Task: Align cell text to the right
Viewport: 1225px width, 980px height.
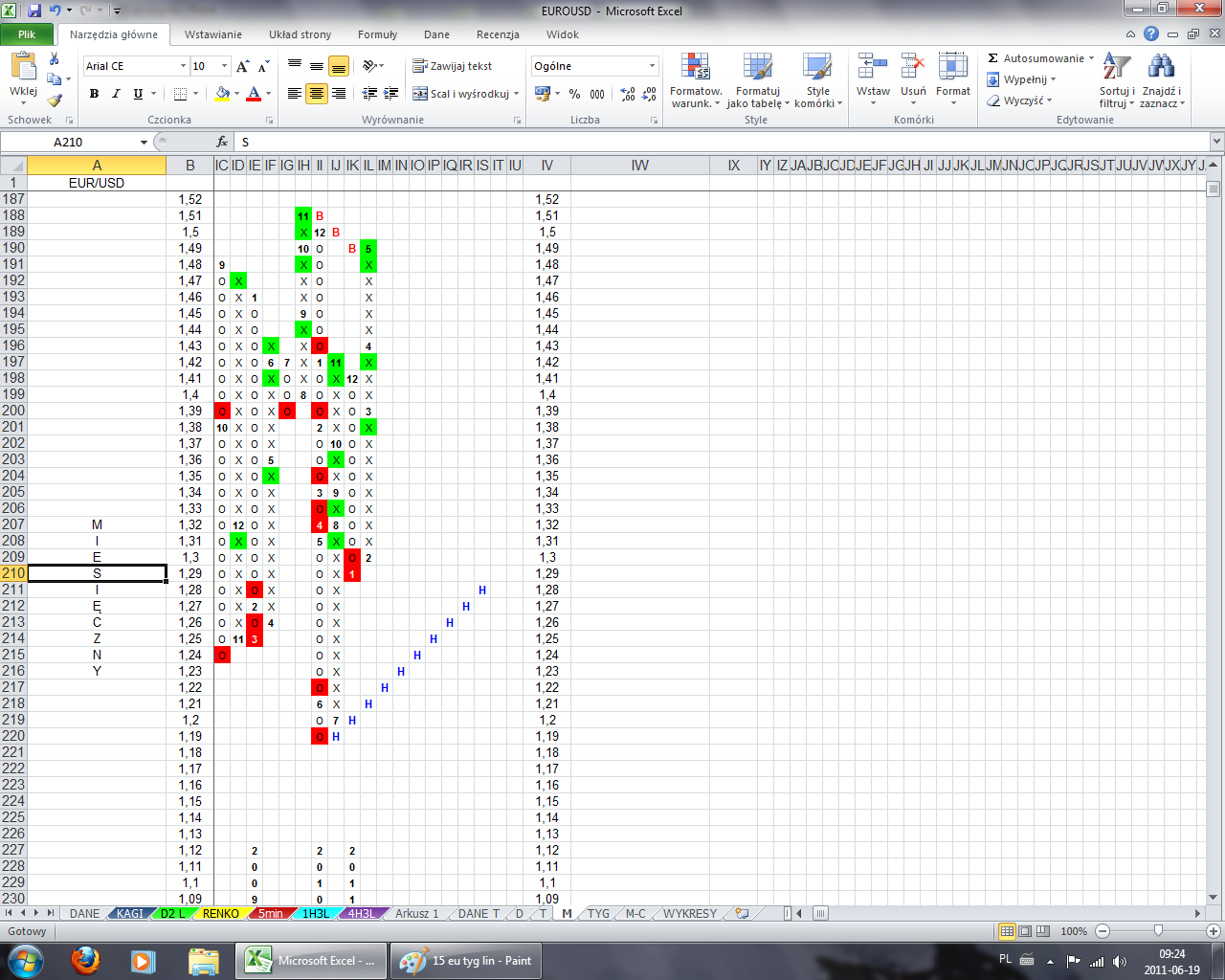Action: 339,94
